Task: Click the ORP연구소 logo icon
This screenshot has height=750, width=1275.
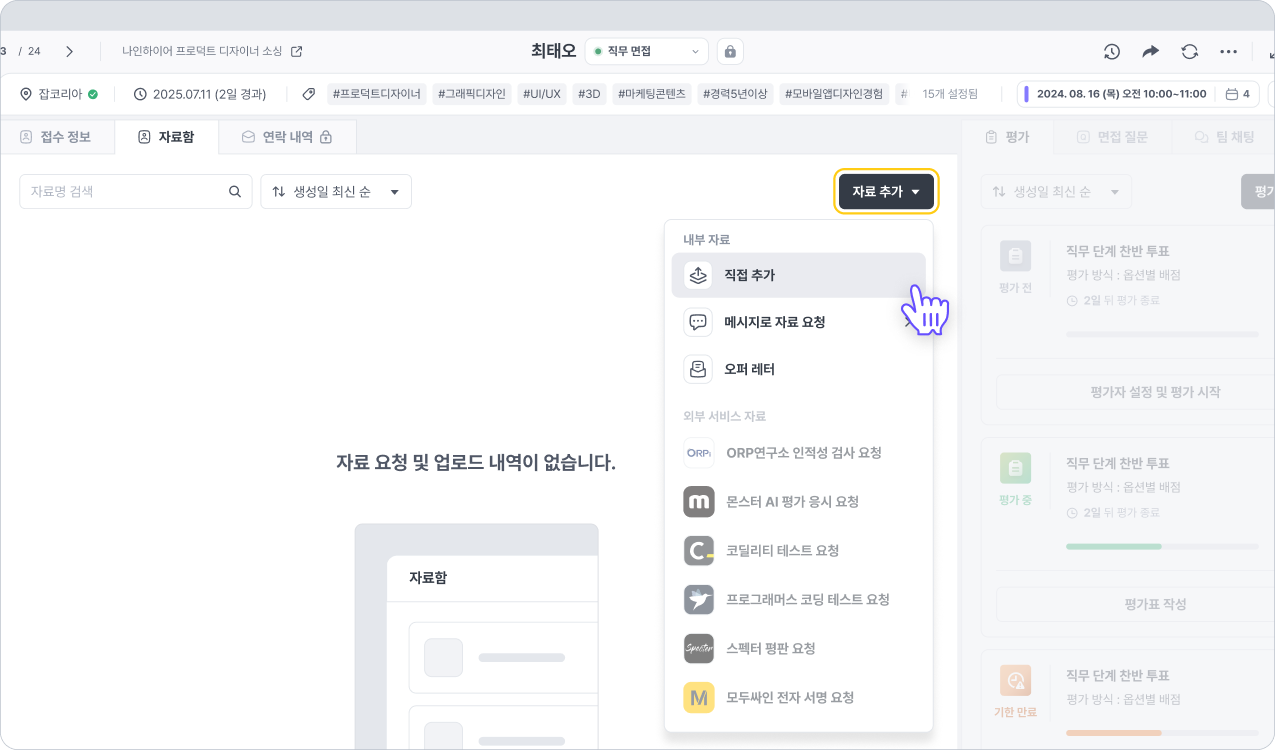Action: 699,453
